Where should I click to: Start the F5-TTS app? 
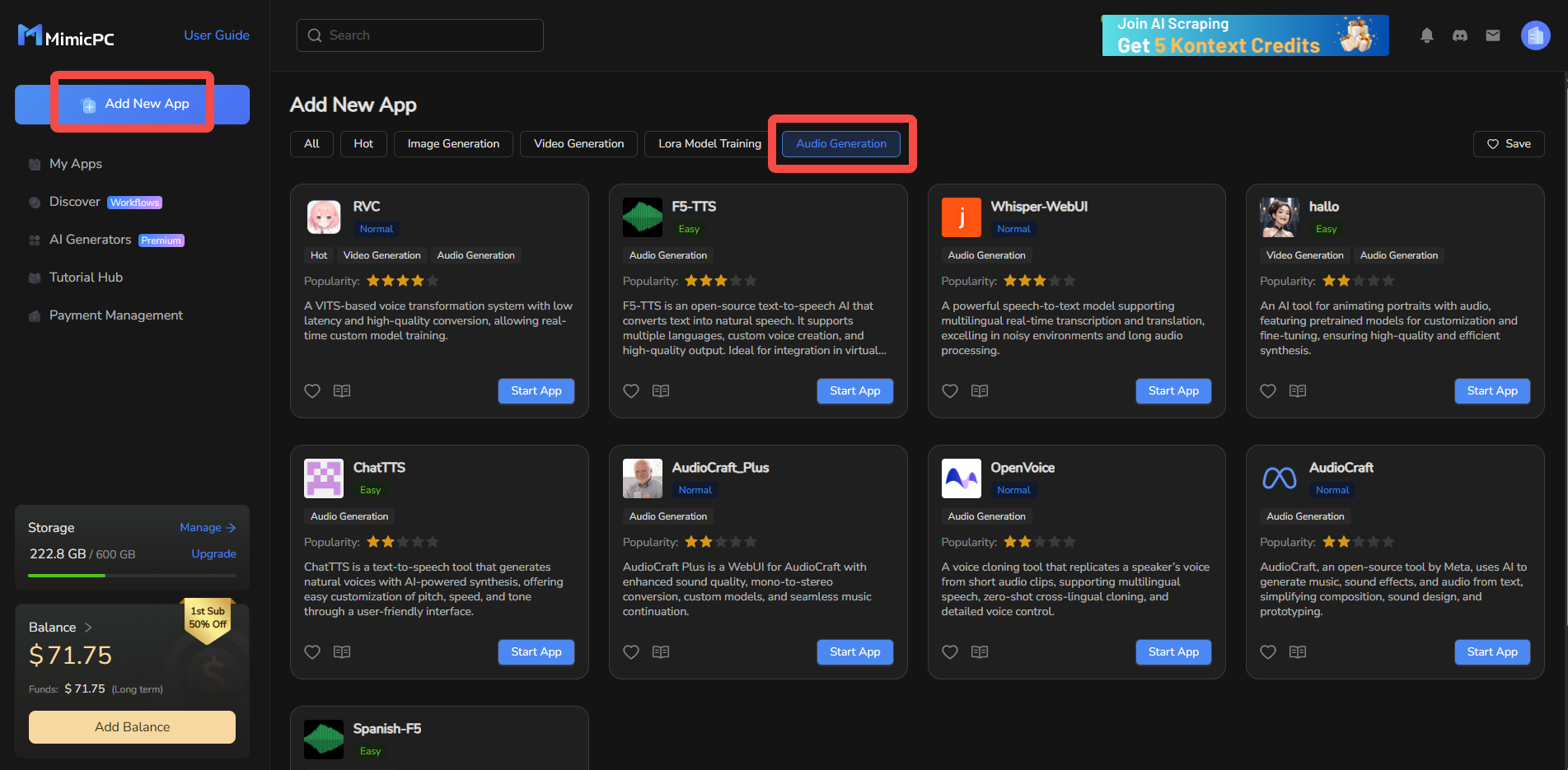click(x=855, y=391)
